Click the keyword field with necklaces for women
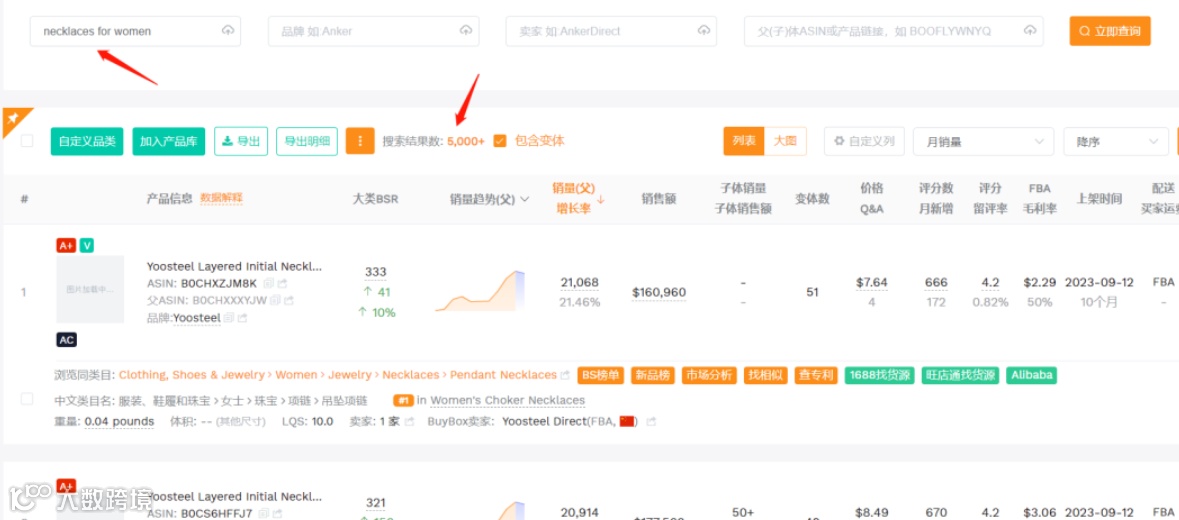 coord(135,32)
